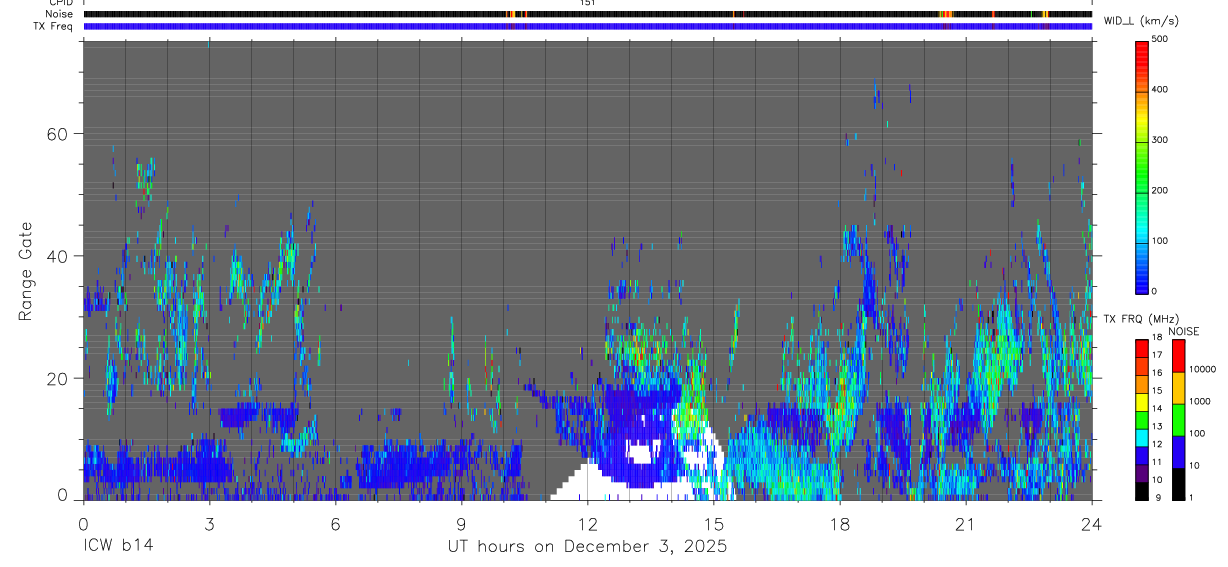Click the '60' tick on Range Gate axis

(x=58, y=134)
